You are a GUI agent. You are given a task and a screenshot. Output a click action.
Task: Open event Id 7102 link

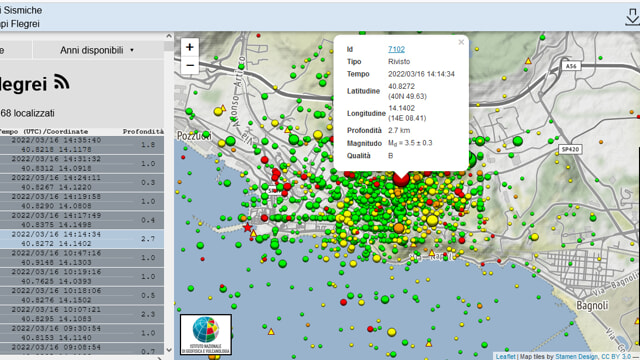pyautogui.click(x=396, y=49)
